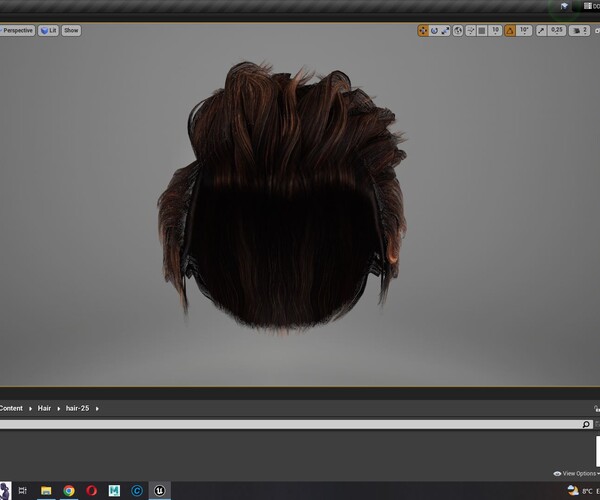The height and width of the screenshot is (500, 600).
Task: Click the hair model in the viewport
Action: point(282,199)
